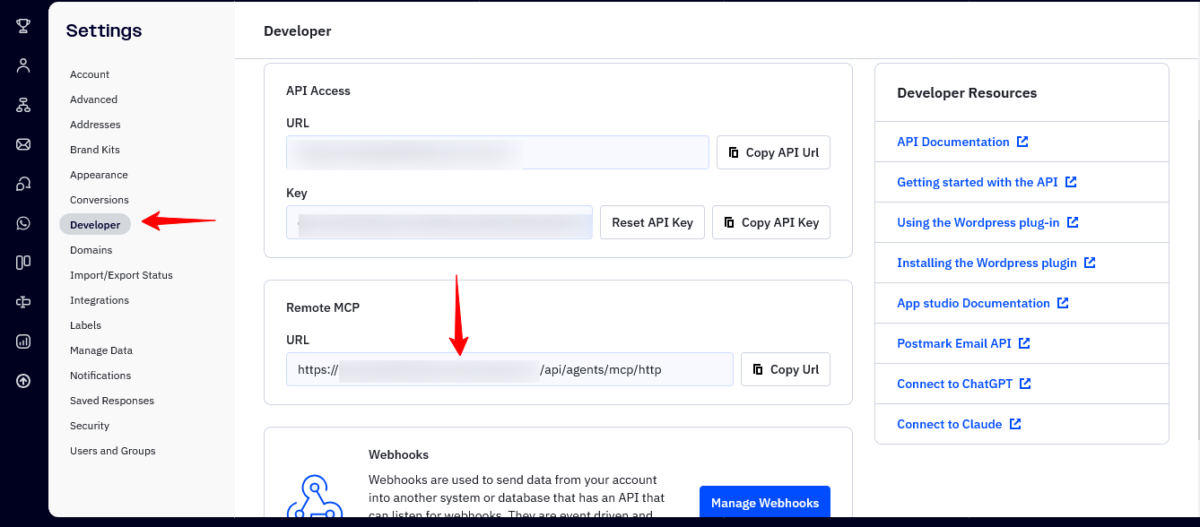
Task: Open Appearance settings
Action: point(99,175)
